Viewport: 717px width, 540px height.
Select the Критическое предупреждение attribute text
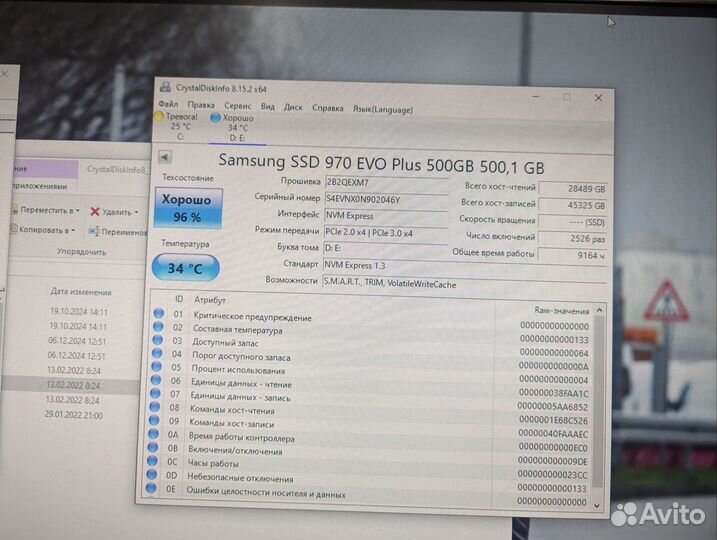tap(252, 316)
